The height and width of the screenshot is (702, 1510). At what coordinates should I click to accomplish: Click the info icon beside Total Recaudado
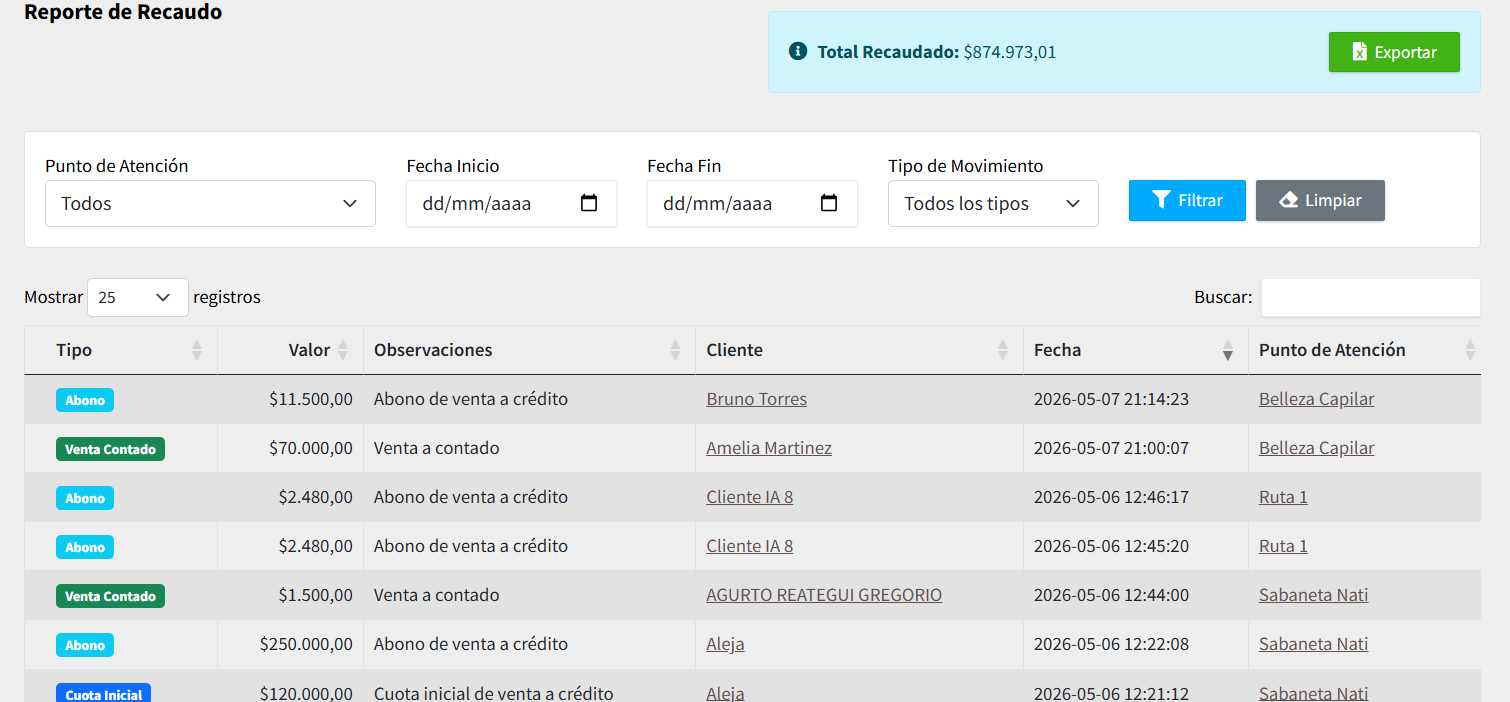click(x=797, y=51)
